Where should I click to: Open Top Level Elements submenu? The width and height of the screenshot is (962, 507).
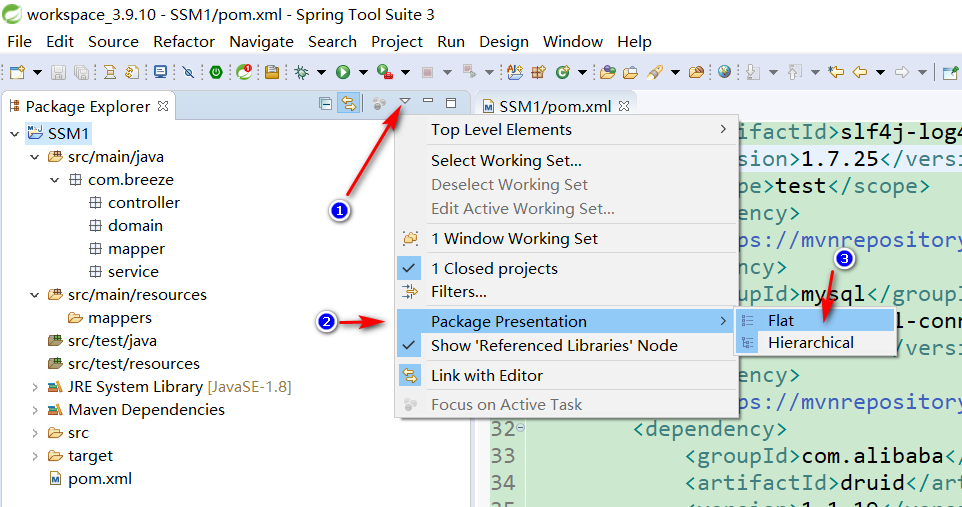pyautogui.click(x=566, y=130)
